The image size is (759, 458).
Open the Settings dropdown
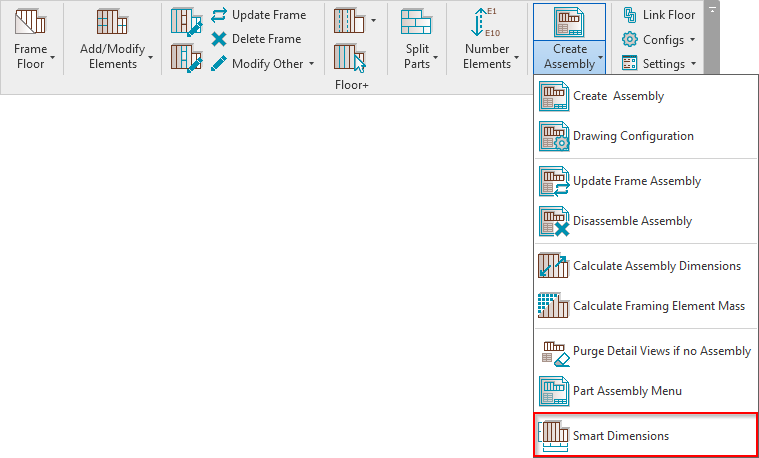coord(693,64)
